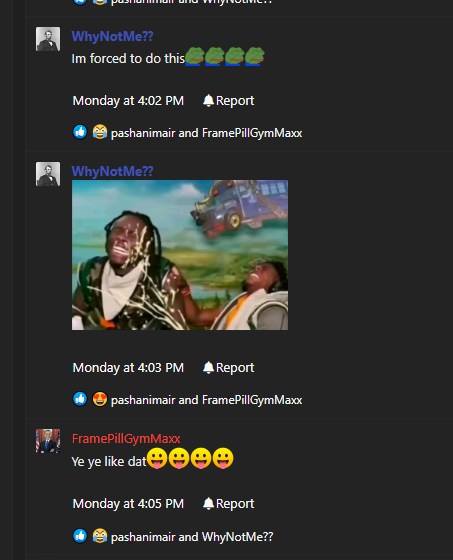Open the Monday at 4:03 PM timestamp permalink
The height and width of the screenshot is (560, 453).
pos(128,368)
